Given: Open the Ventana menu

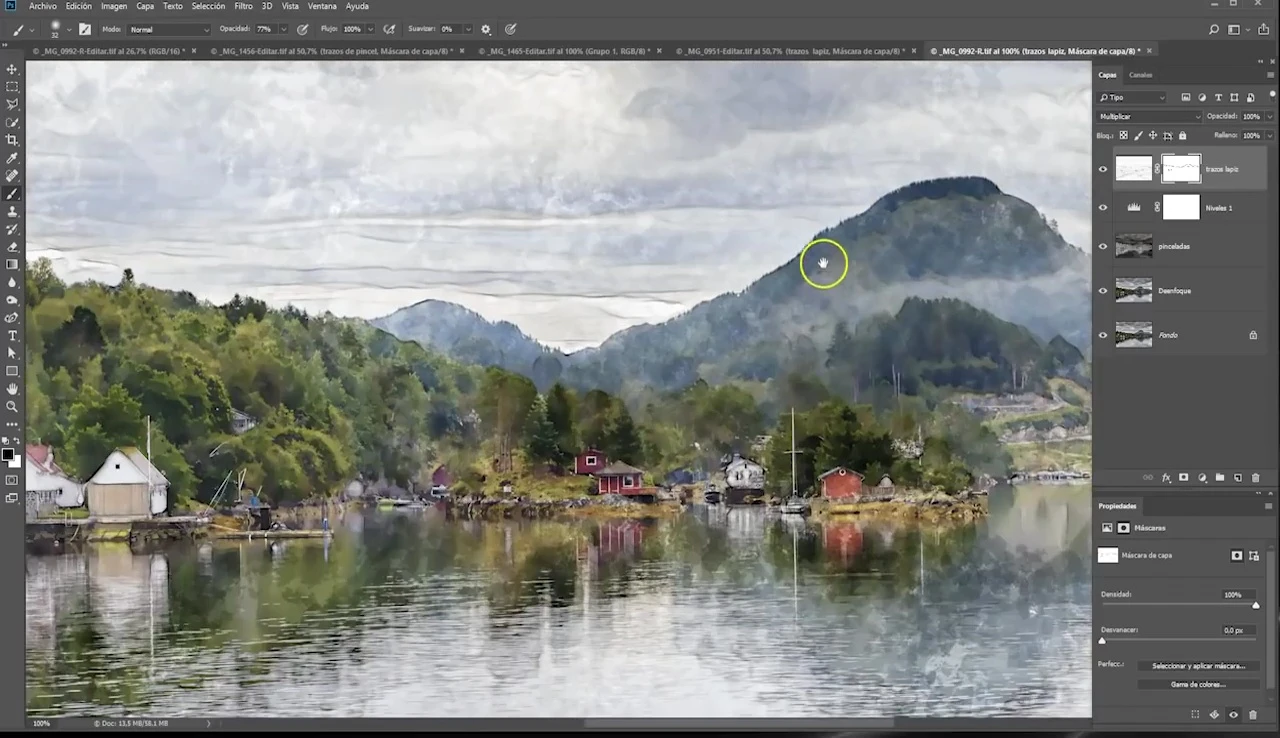Looking at the screenshot, I should click(322, 6).
